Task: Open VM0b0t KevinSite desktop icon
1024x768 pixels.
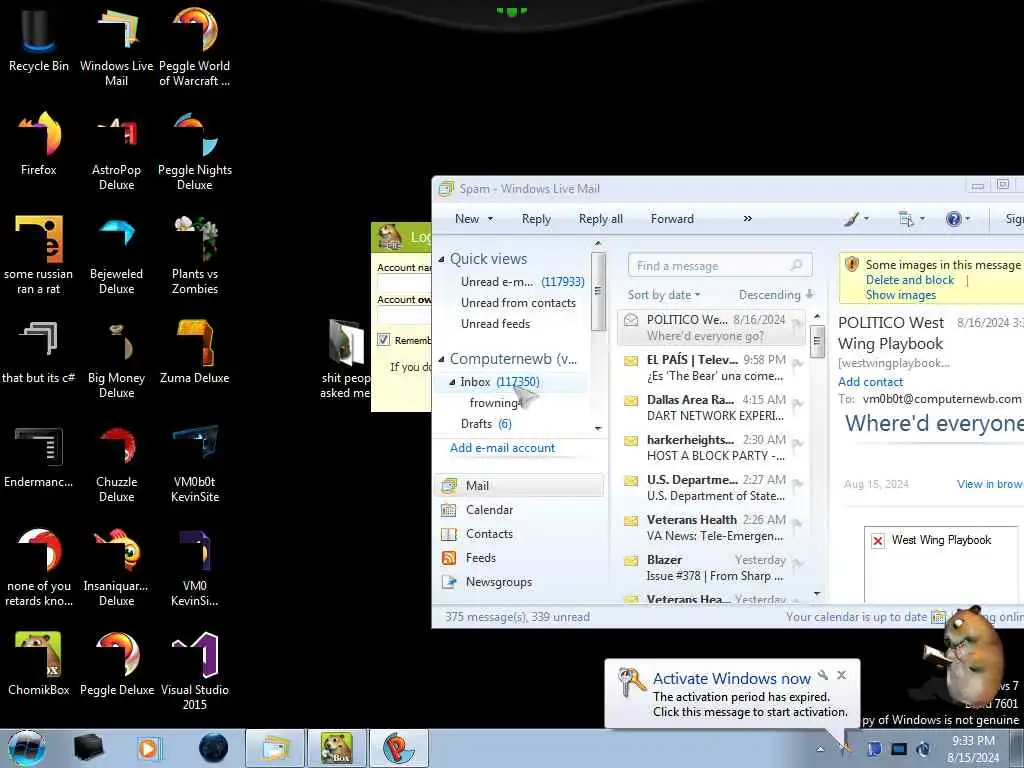Action: [x=195, y=464]
